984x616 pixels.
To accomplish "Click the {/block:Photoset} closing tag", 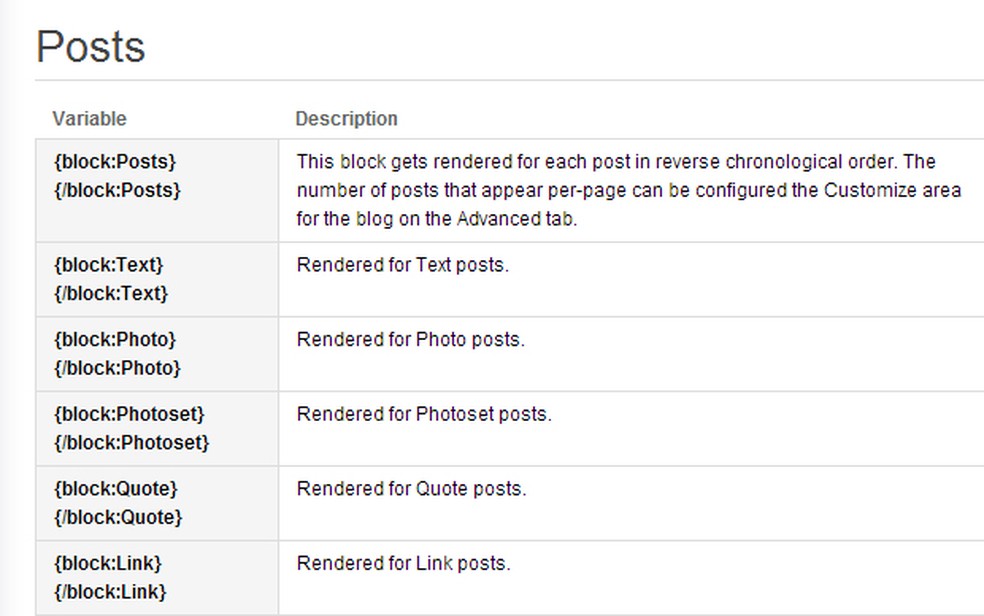I will (x=132, y=442).
